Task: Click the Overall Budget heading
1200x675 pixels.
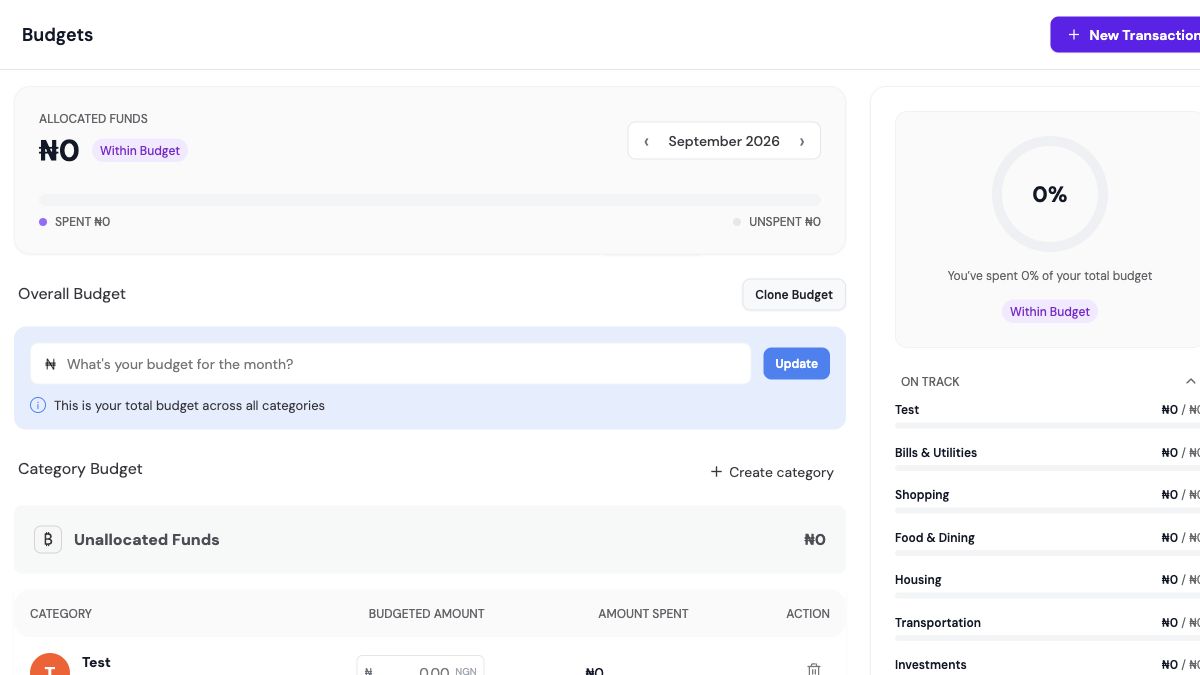Action: point(72,294)
